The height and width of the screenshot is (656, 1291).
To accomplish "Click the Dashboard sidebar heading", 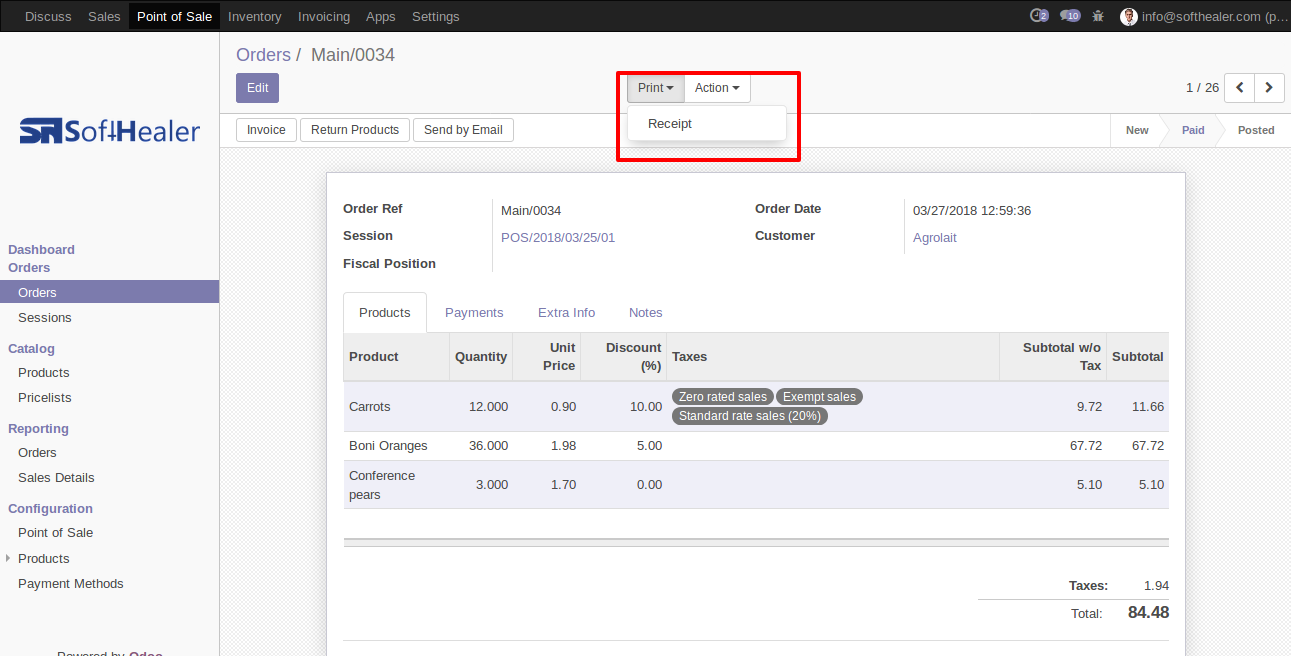I will (41, 250).
